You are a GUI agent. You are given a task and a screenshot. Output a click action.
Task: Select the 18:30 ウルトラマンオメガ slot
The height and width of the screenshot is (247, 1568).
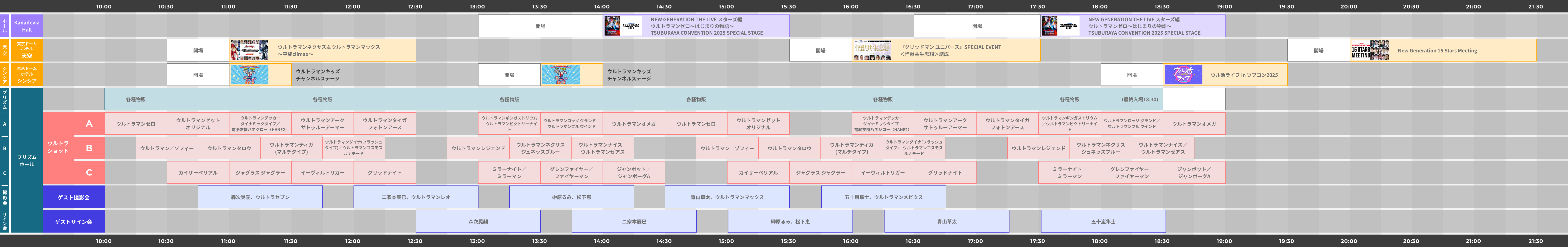[x=1194, y=123]
